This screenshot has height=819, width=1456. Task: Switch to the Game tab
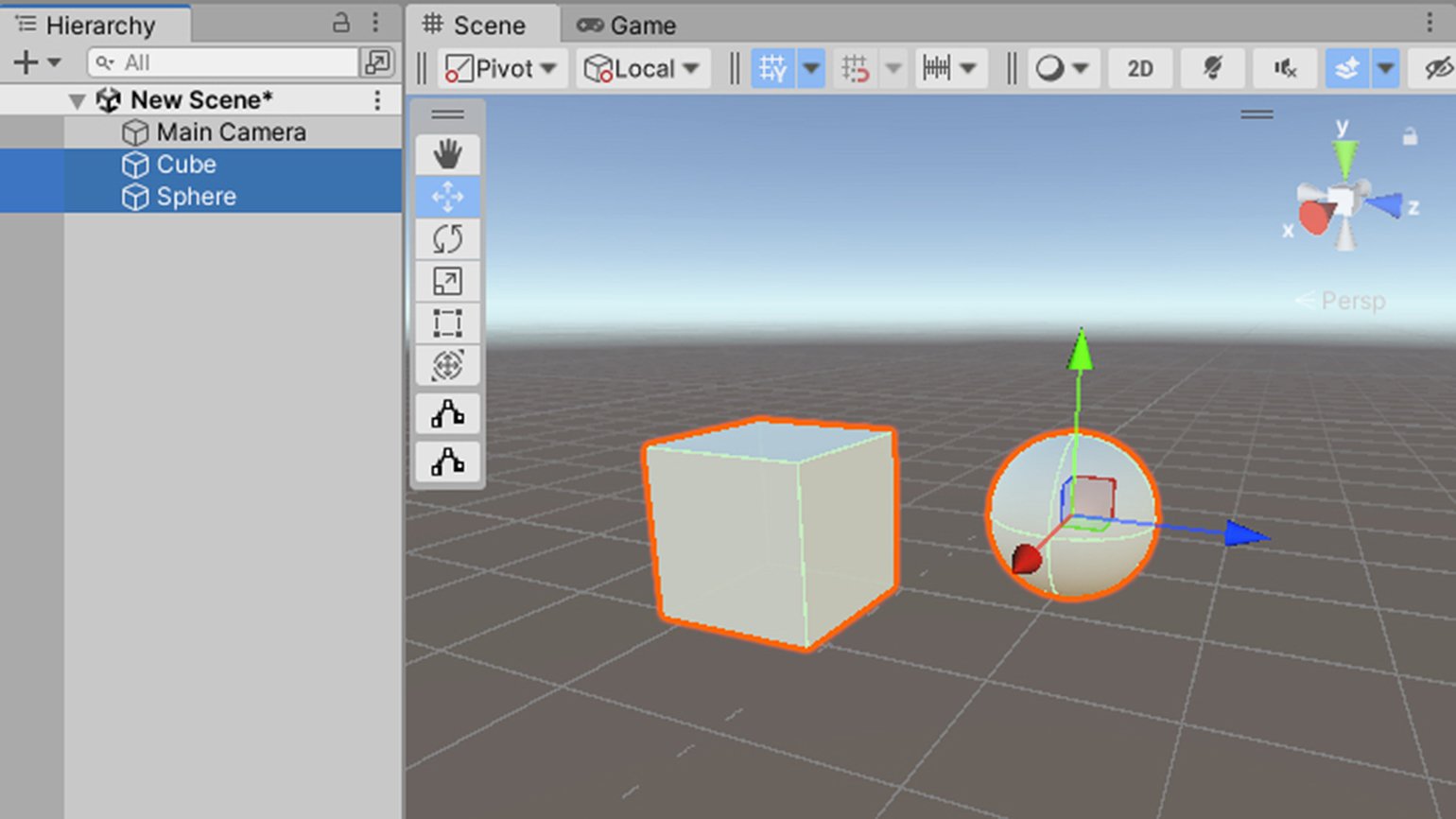pos(627,26)
